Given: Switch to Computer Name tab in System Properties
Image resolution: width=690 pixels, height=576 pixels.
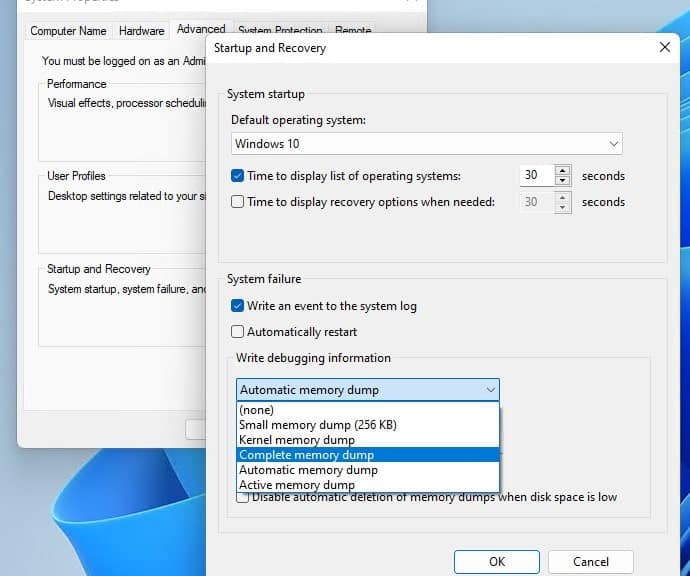Looking at the screenshot, I should [68, 31].
